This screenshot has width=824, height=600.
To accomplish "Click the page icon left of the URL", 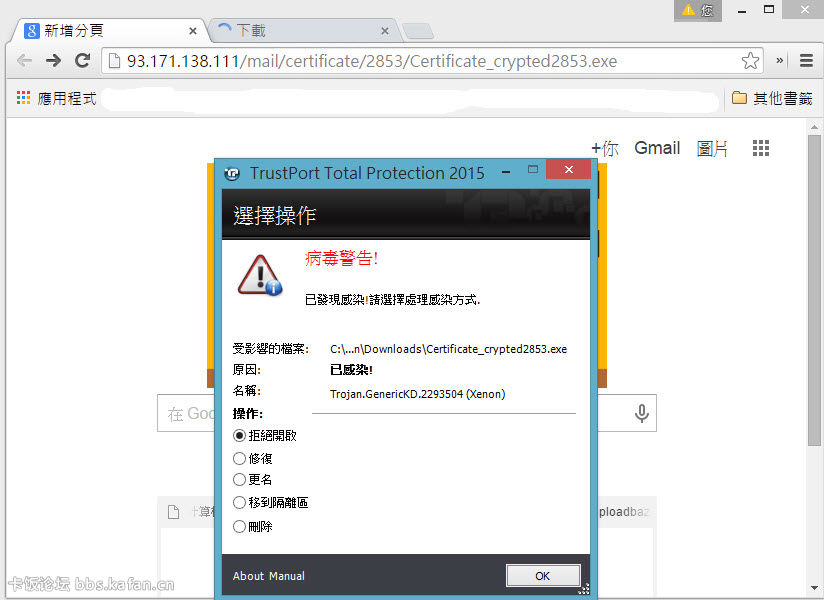I will 114,61.
